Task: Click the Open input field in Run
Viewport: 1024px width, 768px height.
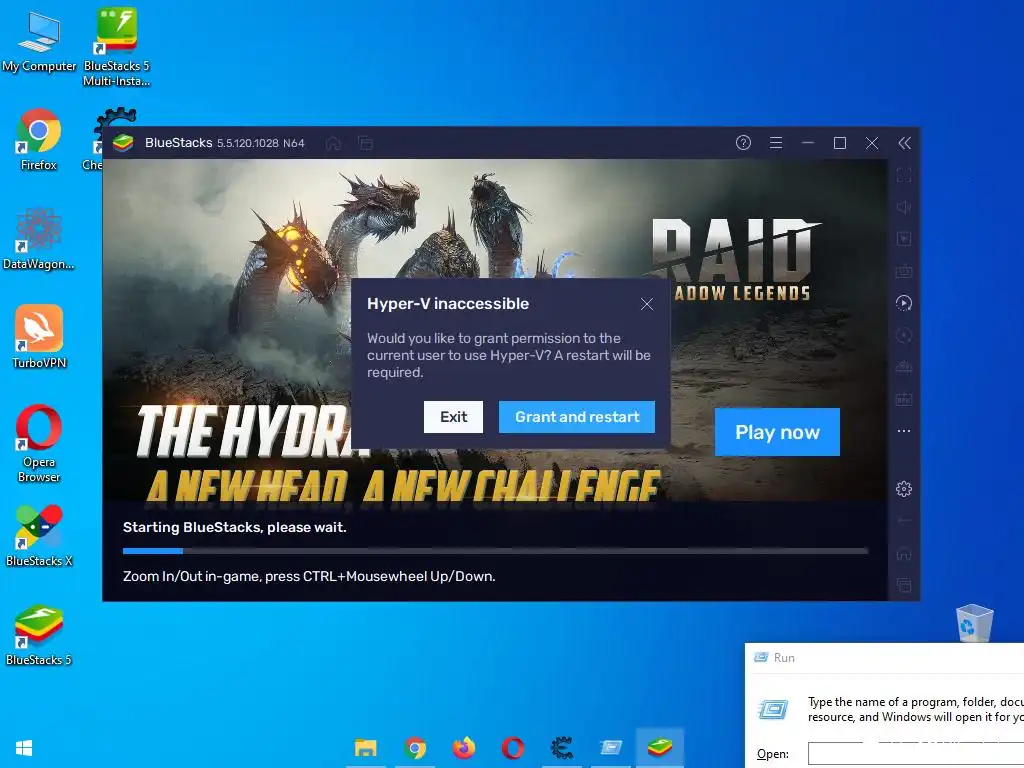Action: pos(916,754)
